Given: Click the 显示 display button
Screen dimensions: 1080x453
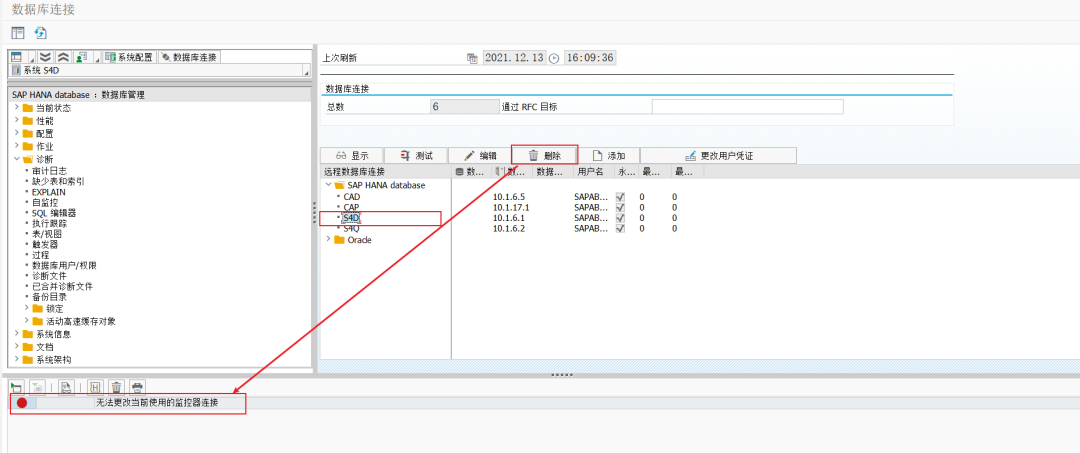Looking at the screenshot, I should pyautogui.click(x=351, y=156).
